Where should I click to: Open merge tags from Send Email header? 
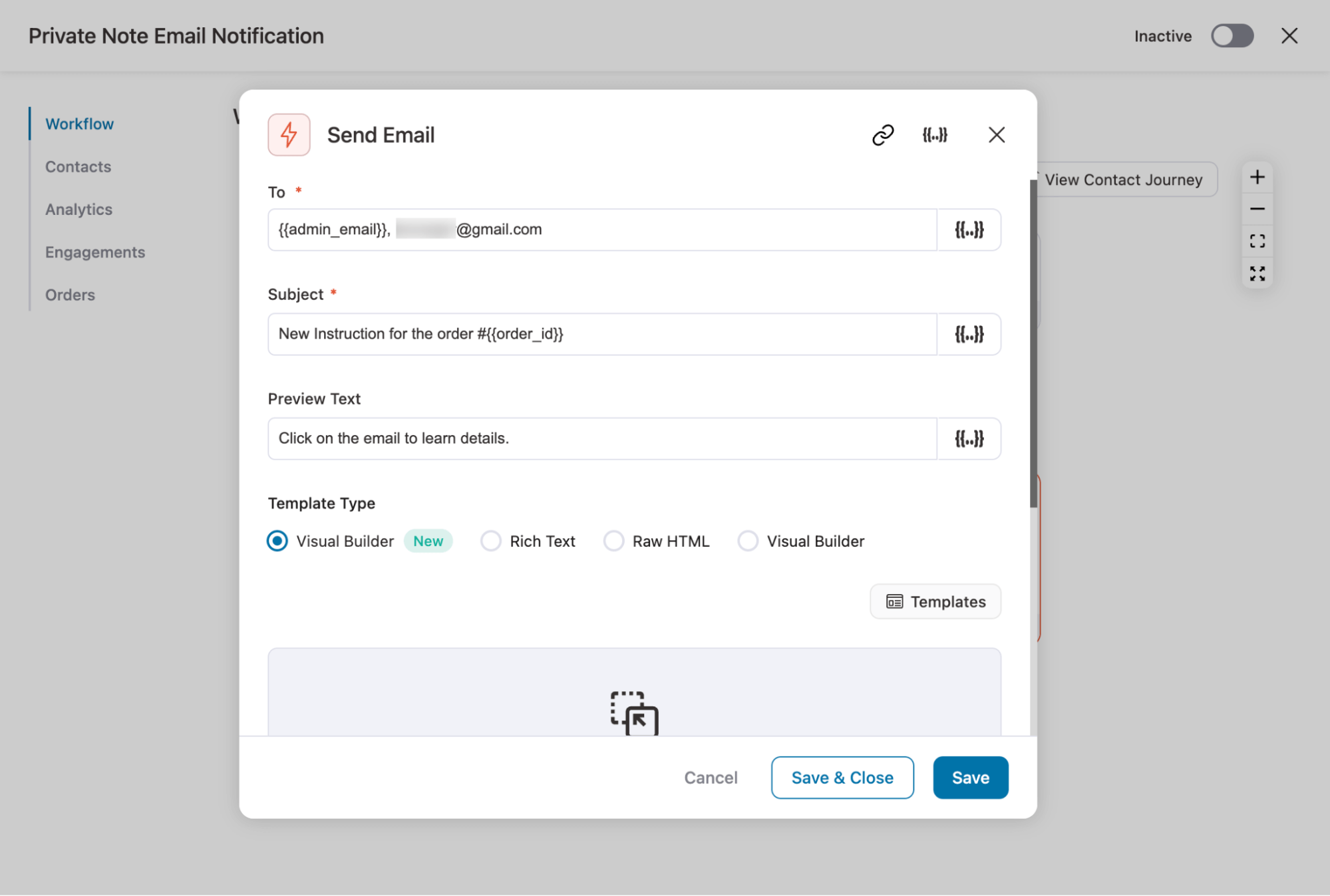[x=935, y=135]
